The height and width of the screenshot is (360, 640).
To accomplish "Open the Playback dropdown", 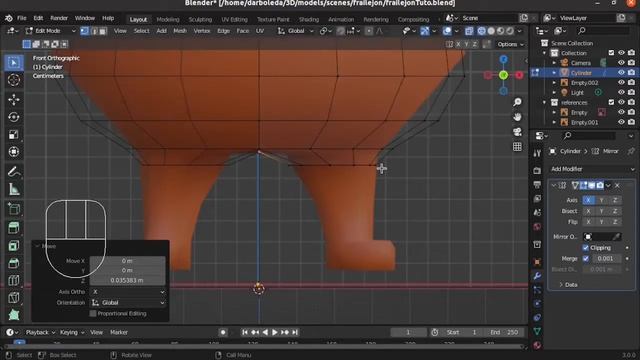I will [40, 332].
